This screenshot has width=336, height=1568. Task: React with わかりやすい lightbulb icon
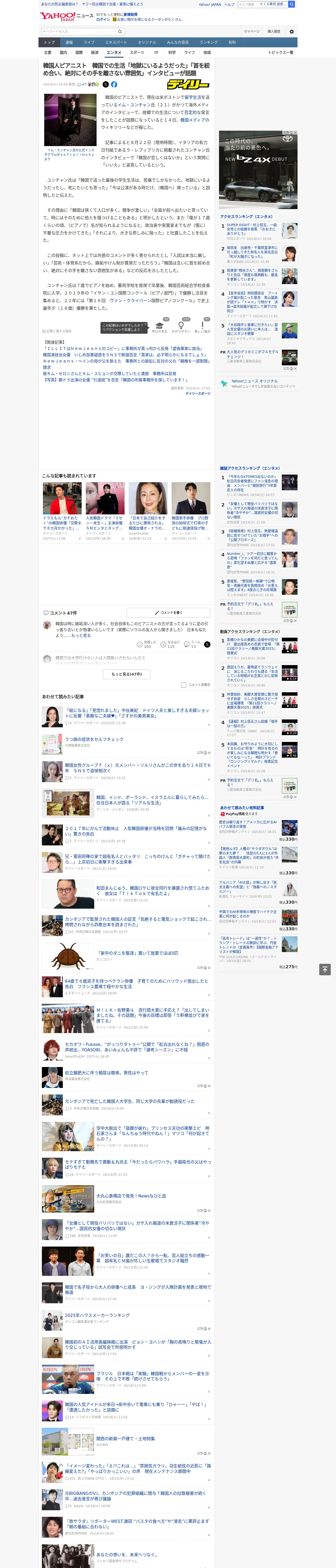point(181,325)
